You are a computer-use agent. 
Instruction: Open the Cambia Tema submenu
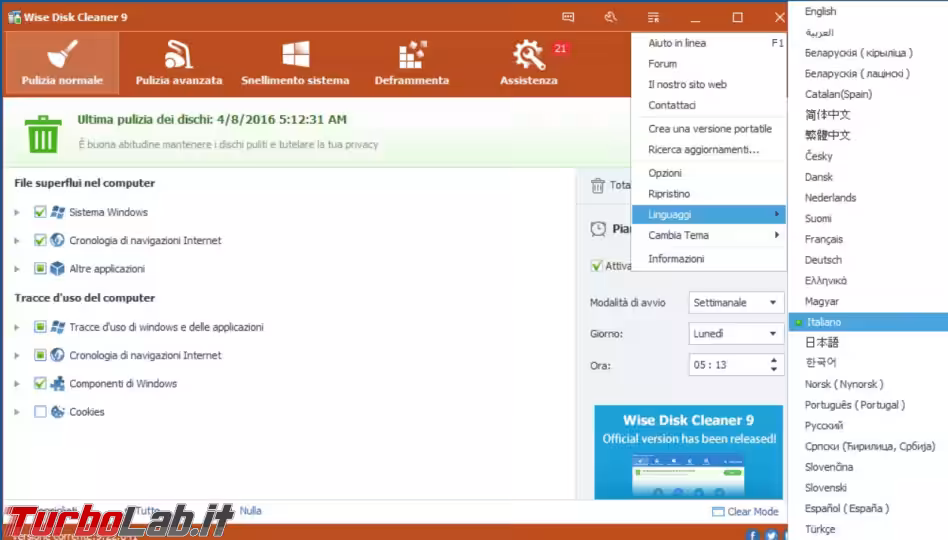(x=709, y=235)
